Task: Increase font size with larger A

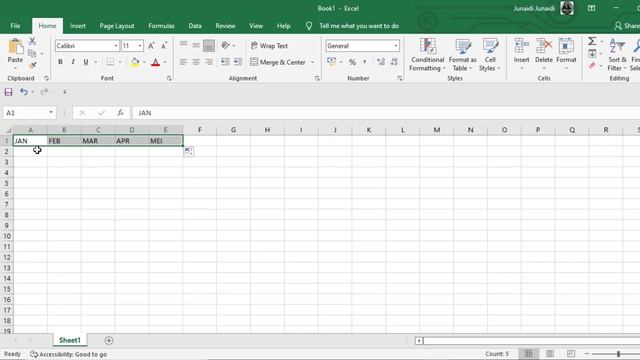Action: 151,46
